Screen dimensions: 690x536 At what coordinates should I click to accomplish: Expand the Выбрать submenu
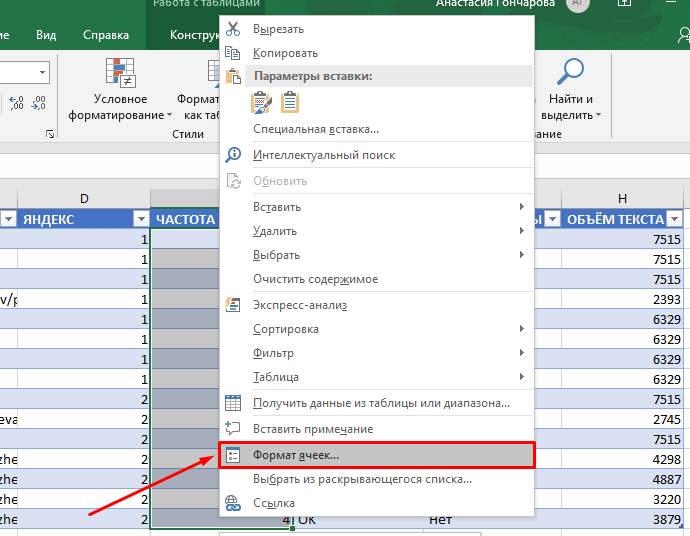pyautogui.click(x=521, y=254)
